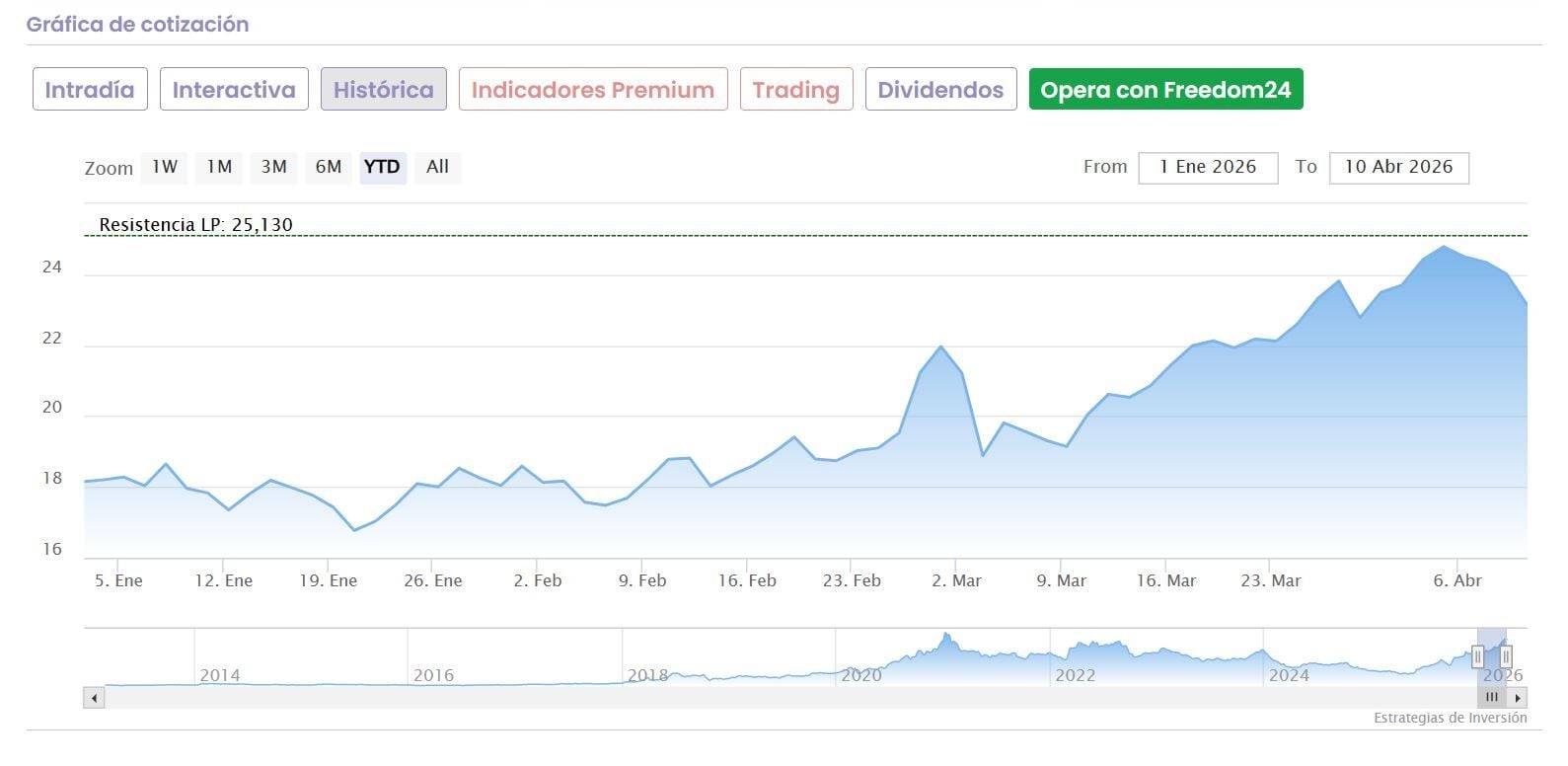Open the To date field
This screenshot has height=766, width=1568.
pos(1398,167)
